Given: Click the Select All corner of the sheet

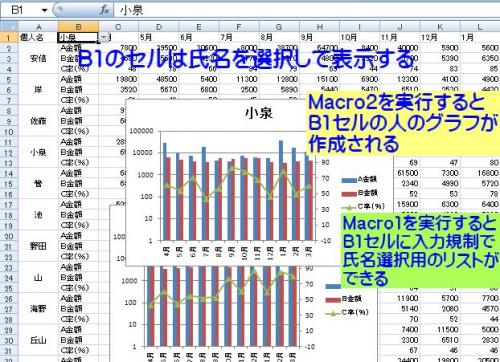Looking at the screenshot, I should point(9,27).
